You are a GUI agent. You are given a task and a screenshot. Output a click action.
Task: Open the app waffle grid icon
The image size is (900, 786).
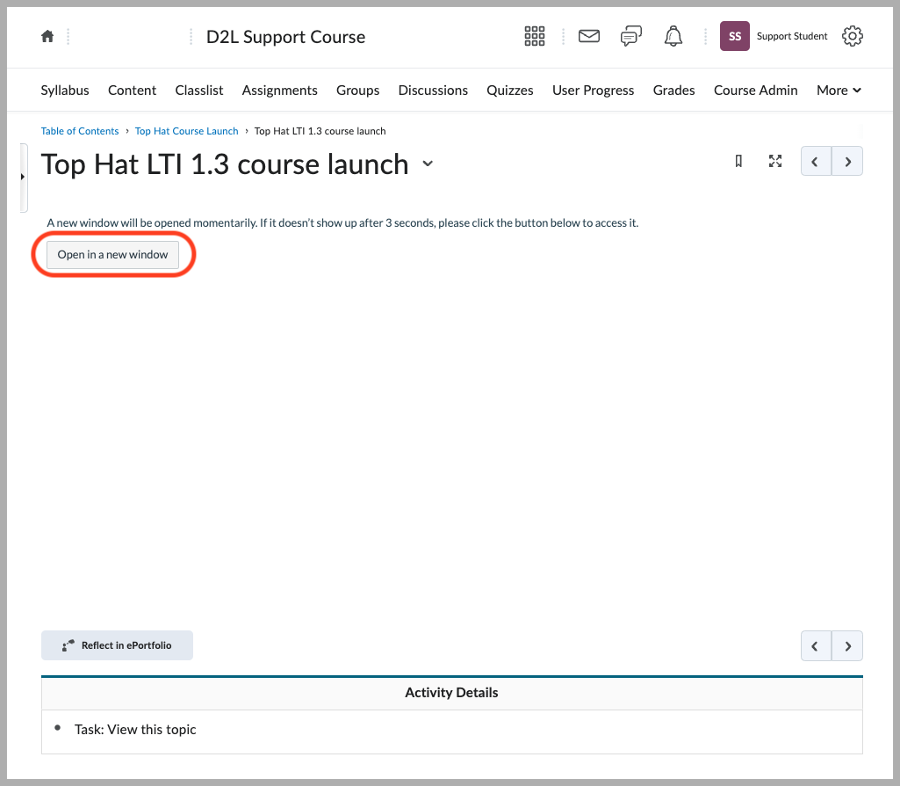535,35
